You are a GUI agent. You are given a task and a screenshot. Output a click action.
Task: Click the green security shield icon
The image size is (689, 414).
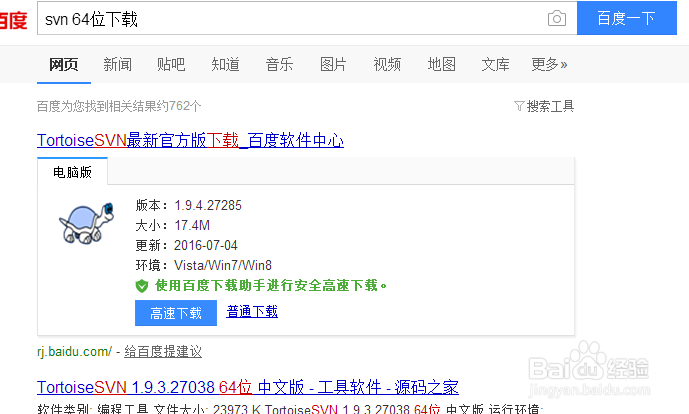(142, 286)
